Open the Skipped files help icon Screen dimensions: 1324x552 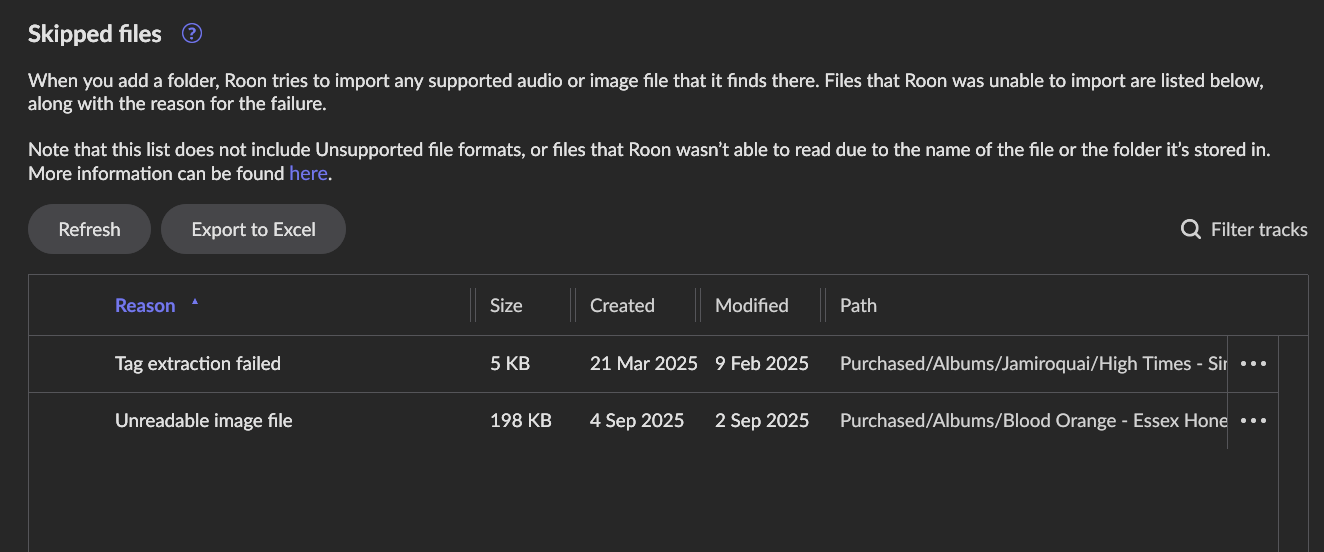192,34
